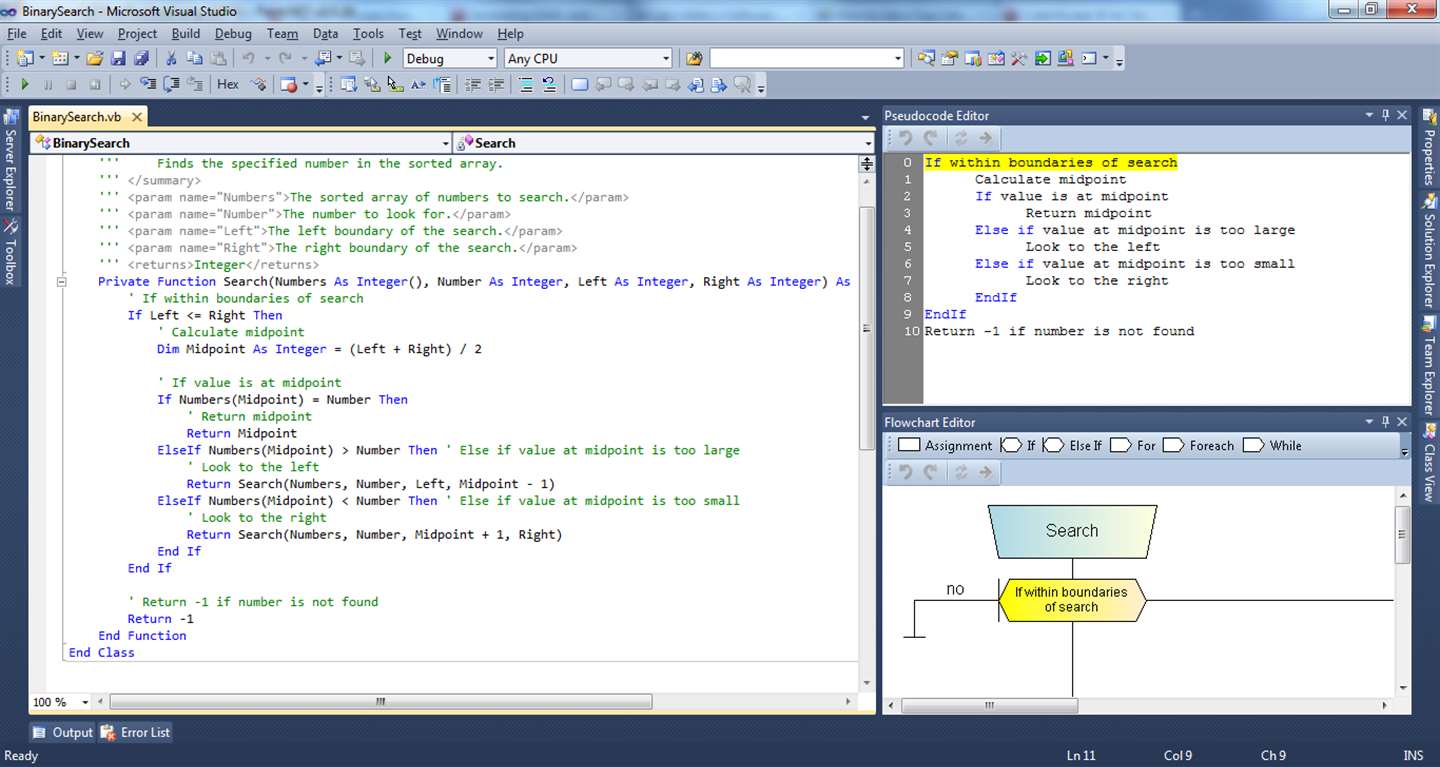Click undo in the Pseudocode Editor toolbar

[x=905, y=139]
